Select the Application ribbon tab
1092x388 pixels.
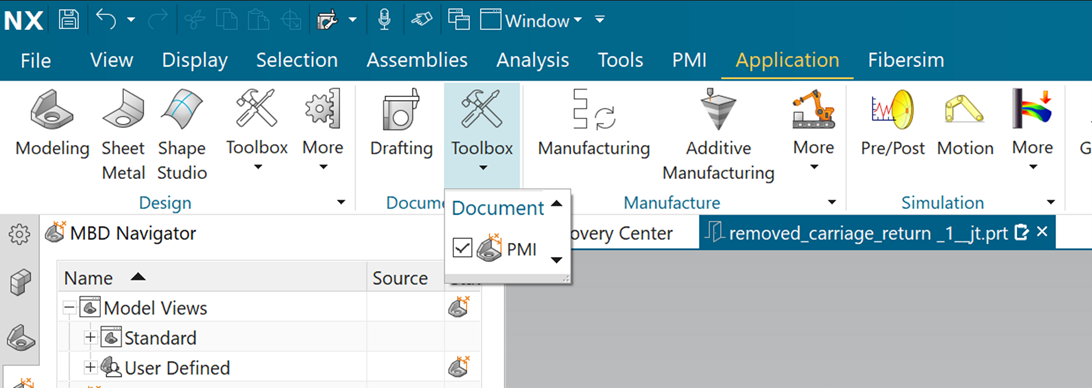(787, 61)
